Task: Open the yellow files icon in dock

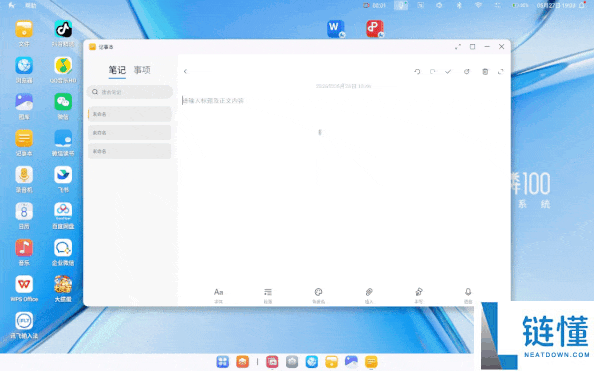Action: pos(331,362)
